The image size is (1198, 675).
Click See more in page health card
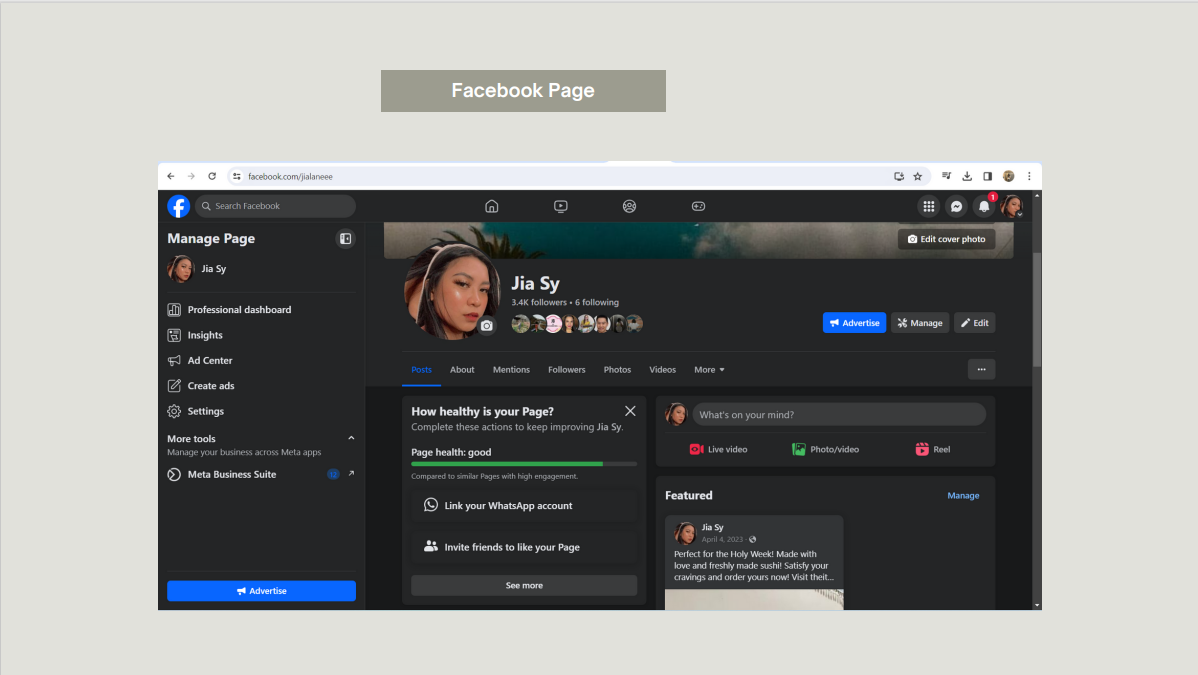click(523, 586)
